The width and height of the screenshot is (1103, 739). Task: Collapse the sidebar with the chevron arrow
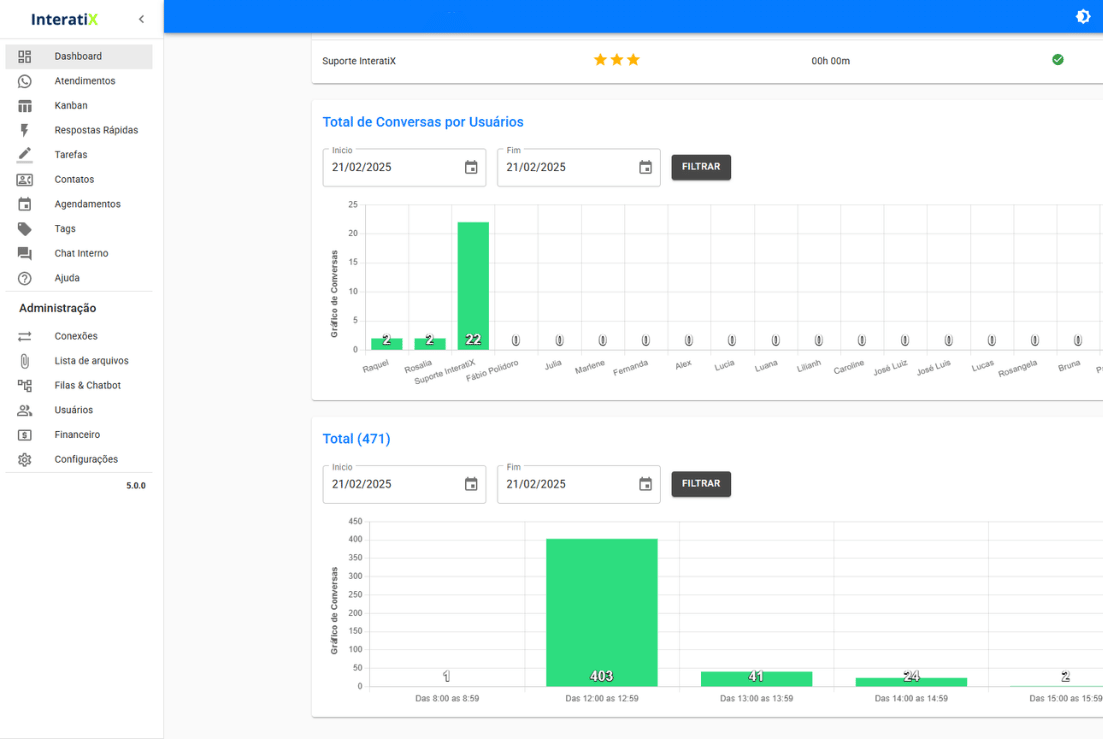(x=141, y=19)
